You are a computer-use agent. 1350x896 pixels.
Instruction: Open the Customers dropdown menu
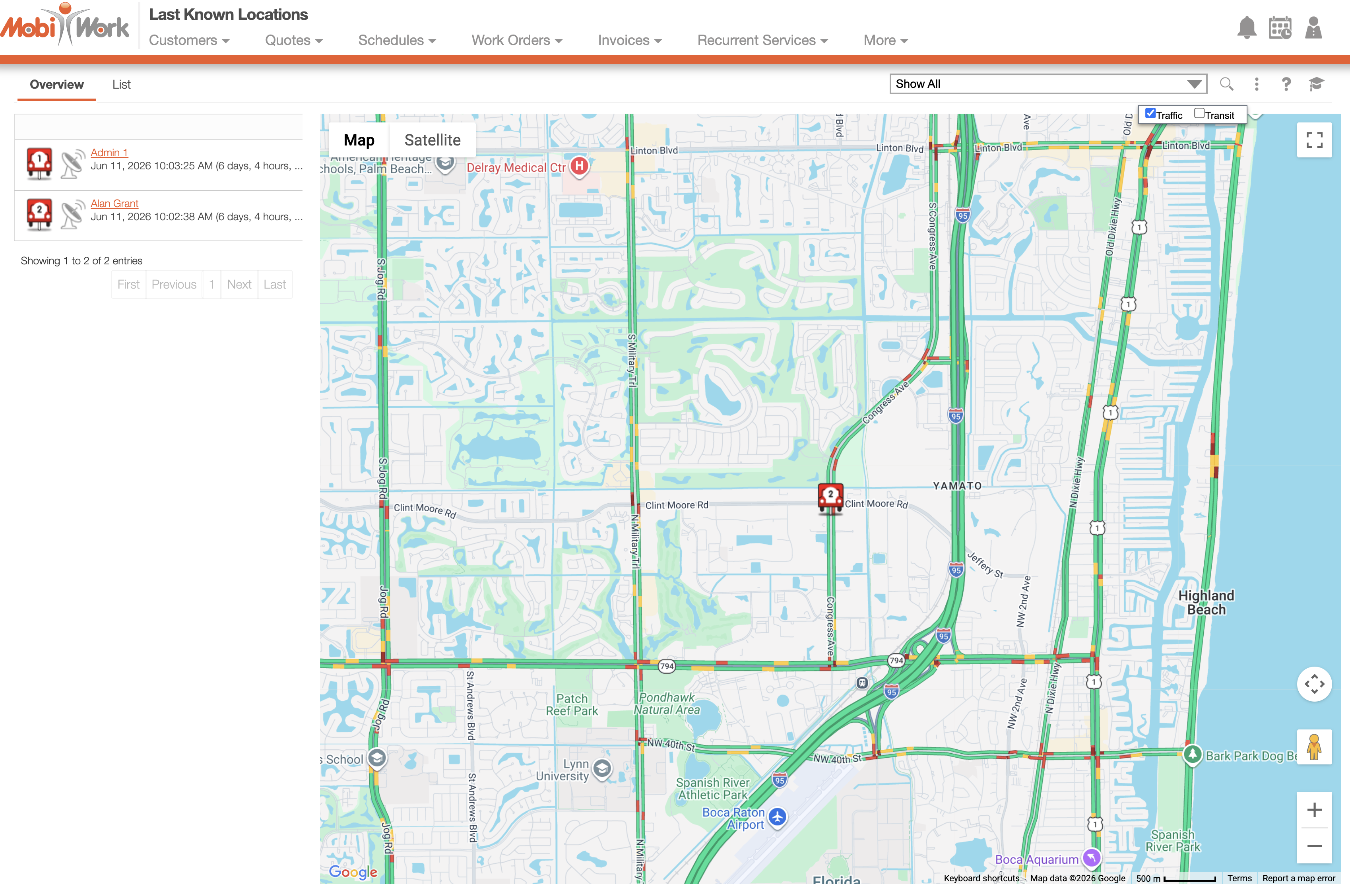[189, 40]
